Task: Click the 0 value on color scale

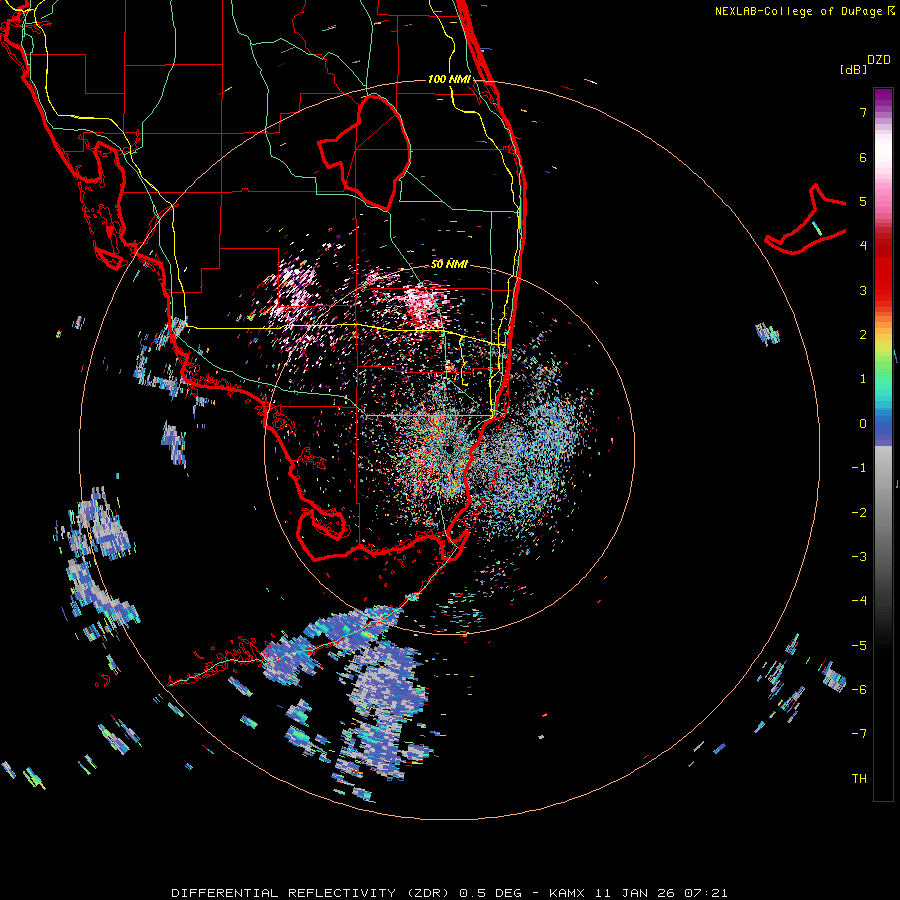Action: point(863,424)
